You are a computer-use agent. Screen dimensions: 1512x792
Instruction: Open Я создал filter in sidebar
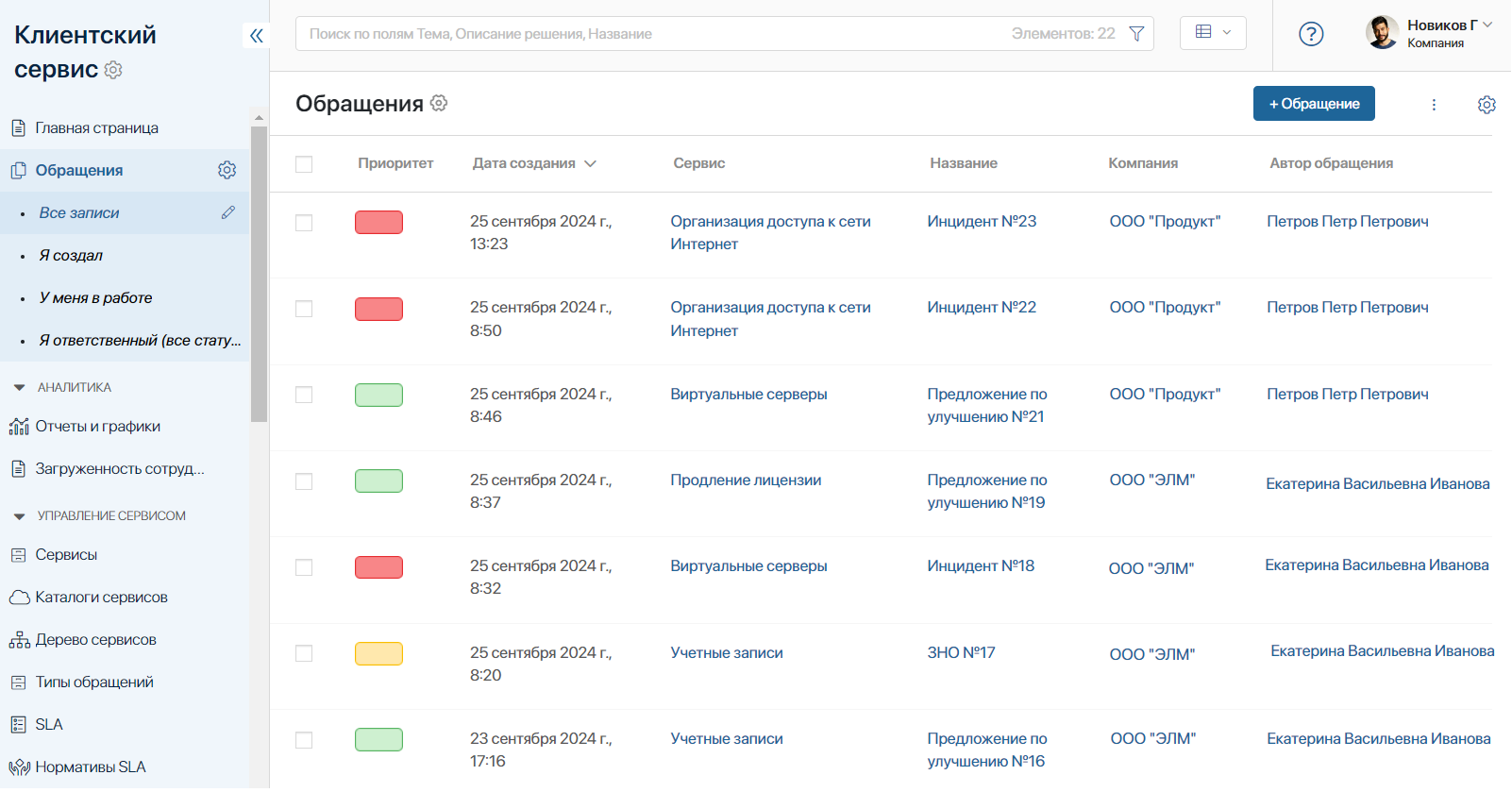(71, 256)
